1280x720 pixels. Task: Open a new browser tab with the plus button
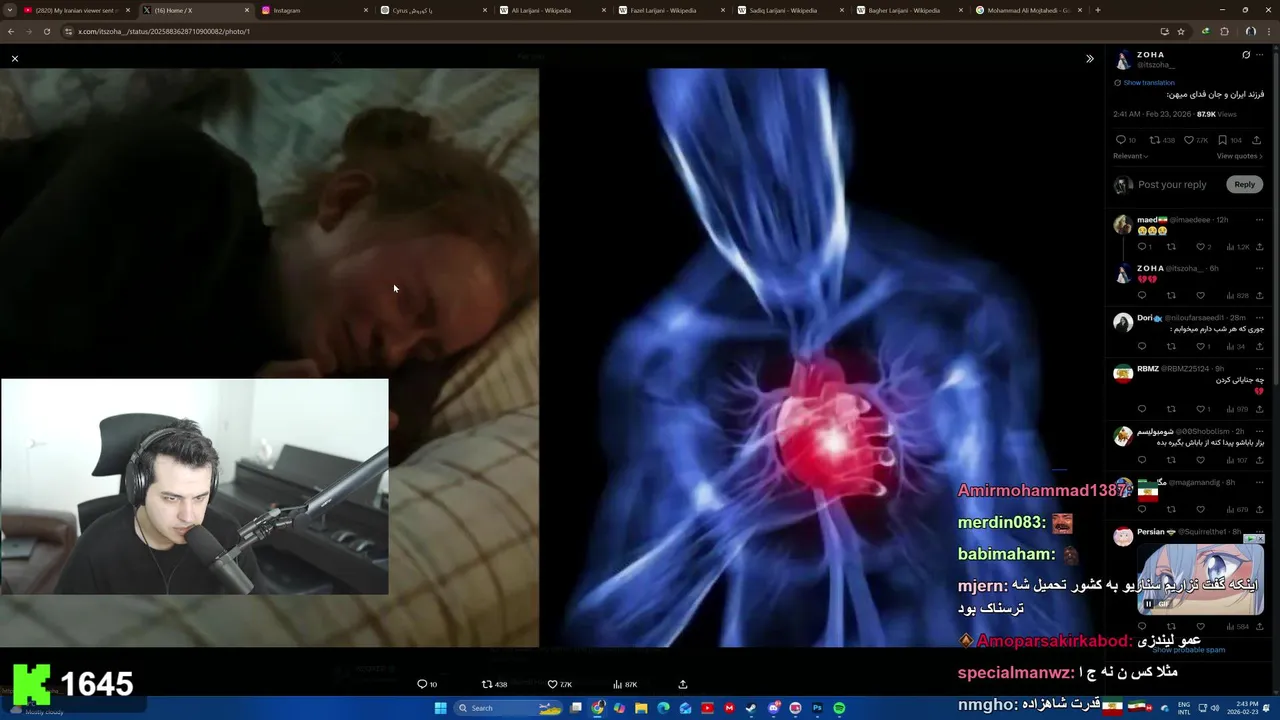[1098, 10]
